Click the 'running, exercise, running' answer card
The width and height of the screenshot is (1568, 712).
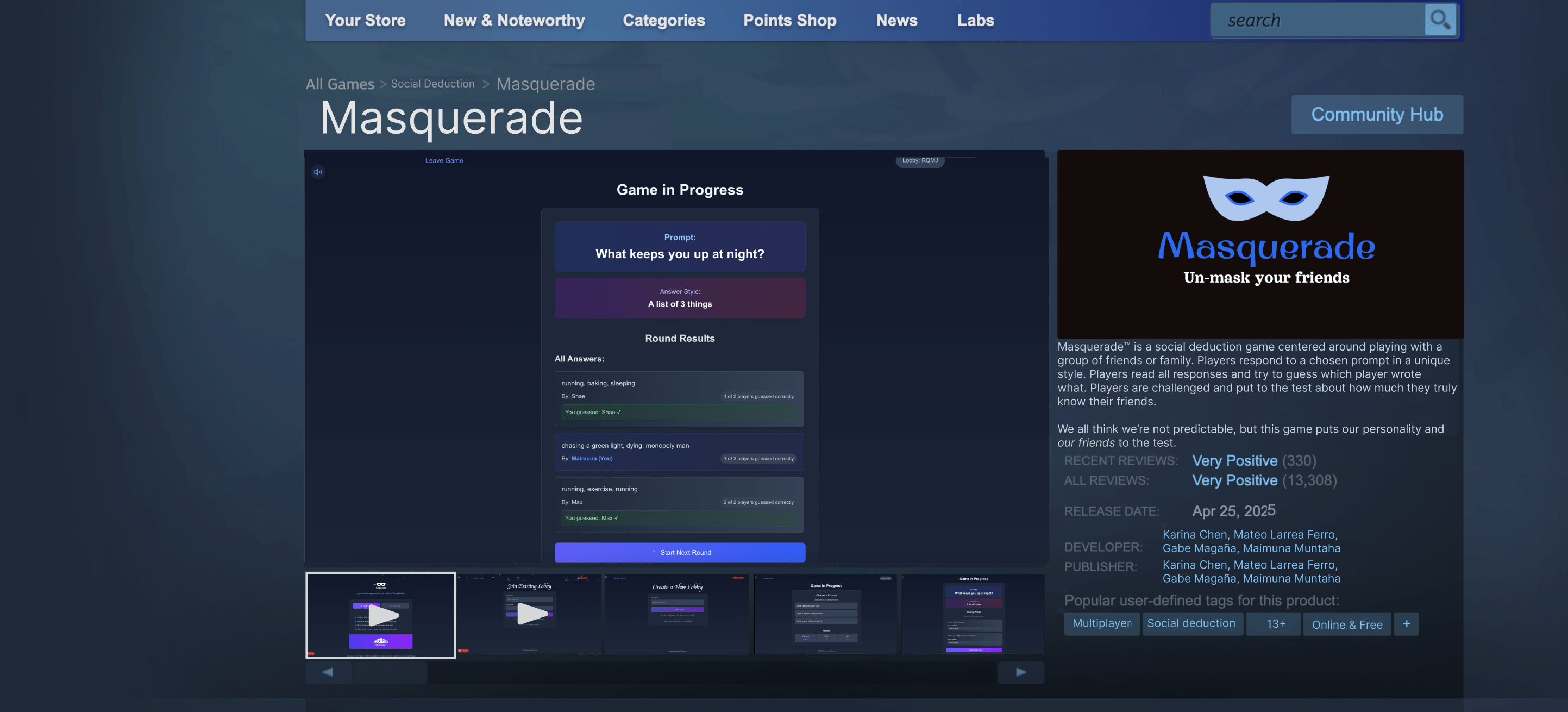pyautogui.click(x=679, y=505)
